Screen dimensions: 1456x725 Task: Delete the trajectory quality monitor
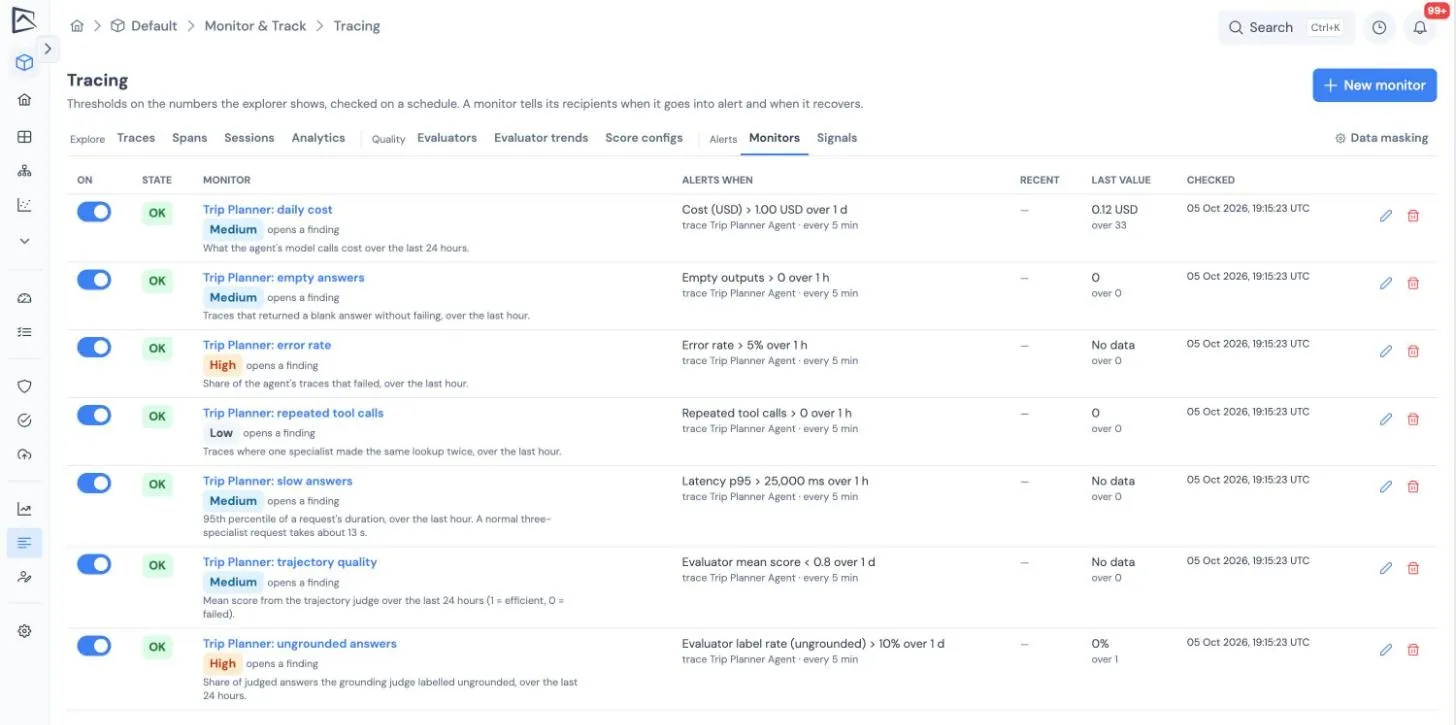(1413, 568)
